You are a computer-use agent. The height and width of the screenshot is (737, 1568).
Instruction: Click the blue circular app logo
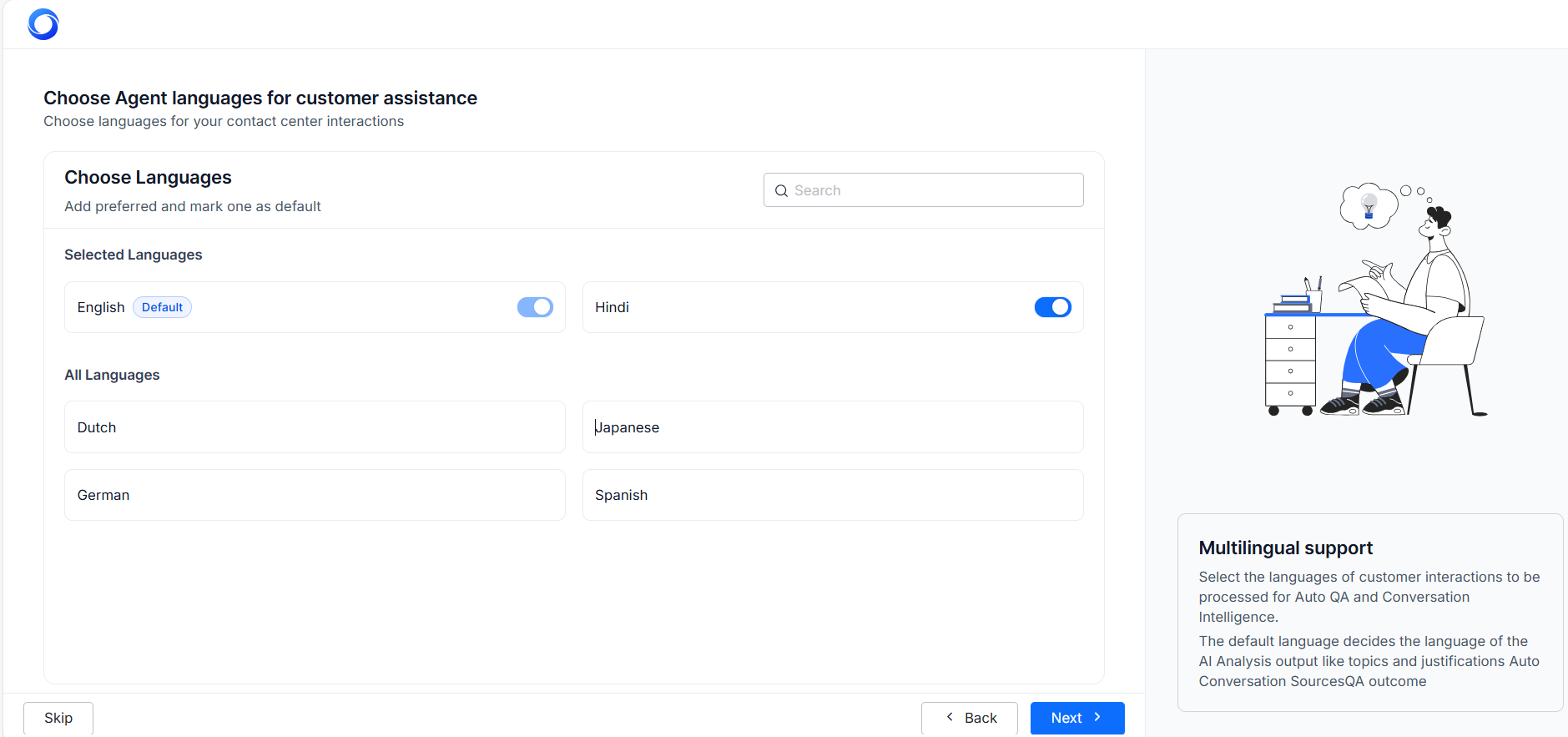click(x=43, y=24)
